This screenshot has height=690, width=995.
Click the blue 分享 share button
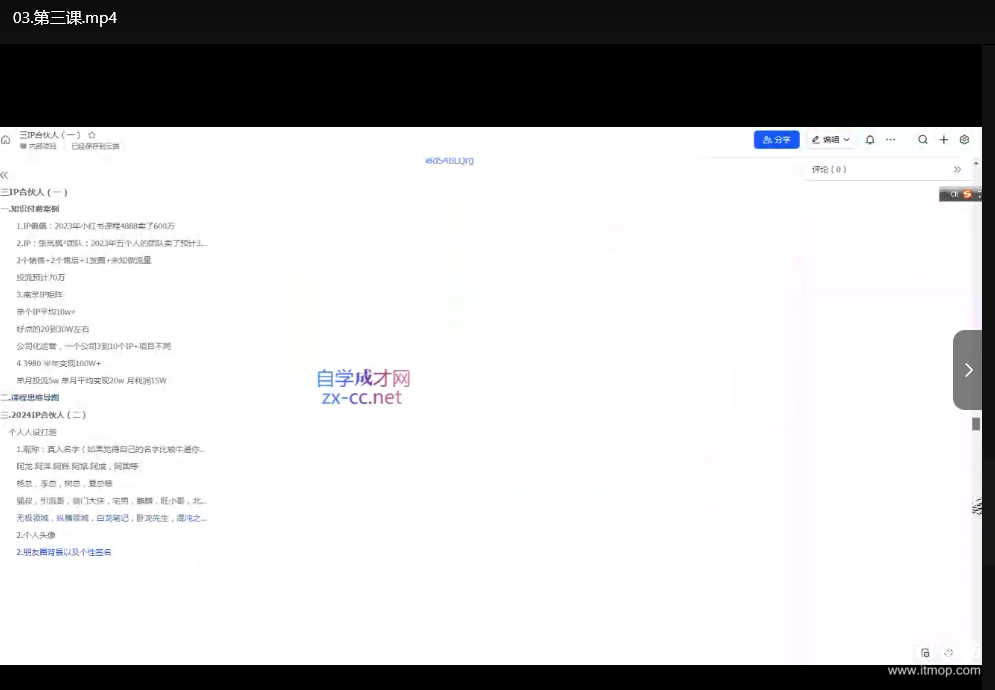point(776,140)
